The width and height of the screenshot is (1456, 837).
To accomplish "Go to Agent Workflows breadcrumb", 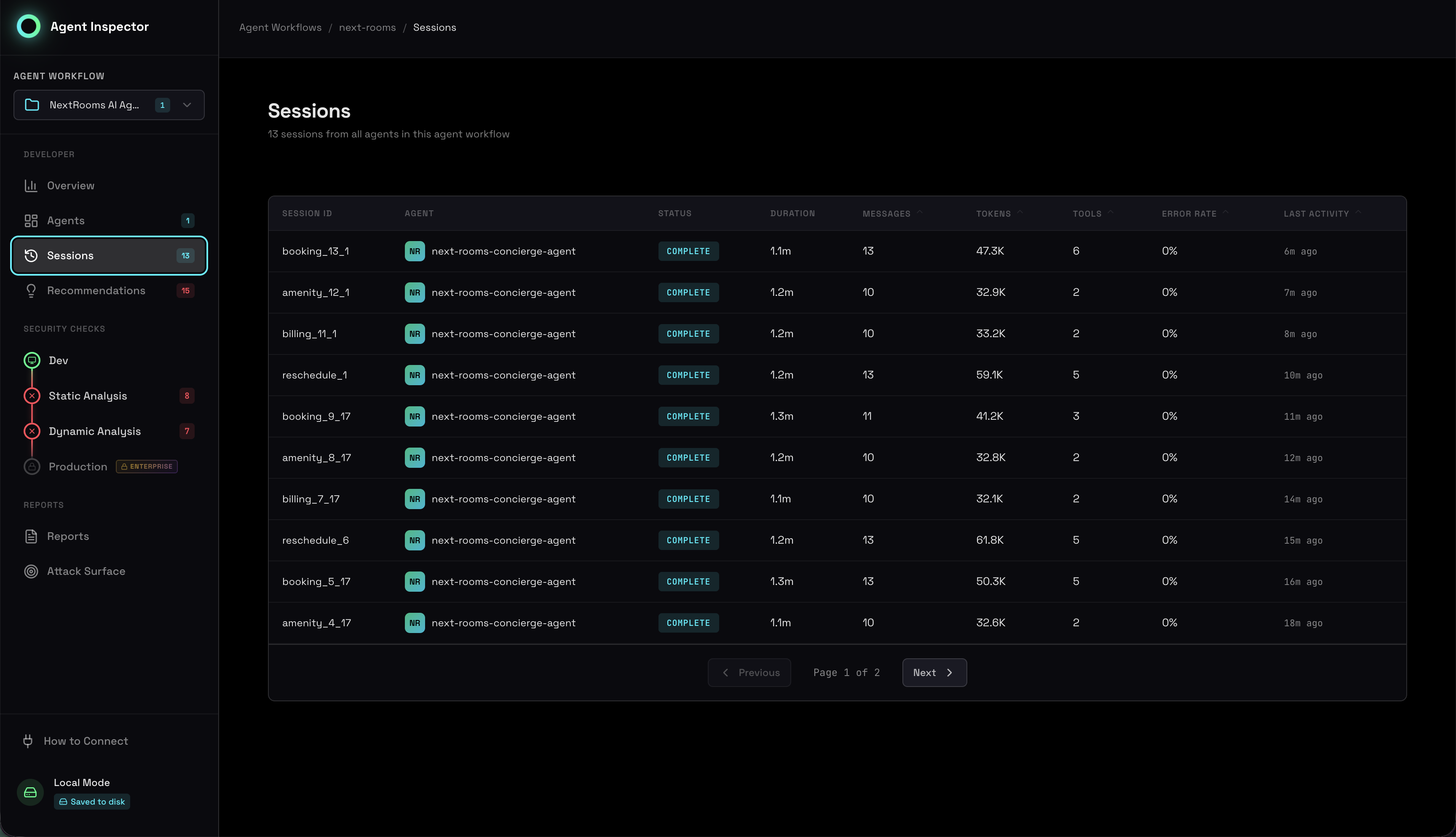I will [280, 27].
